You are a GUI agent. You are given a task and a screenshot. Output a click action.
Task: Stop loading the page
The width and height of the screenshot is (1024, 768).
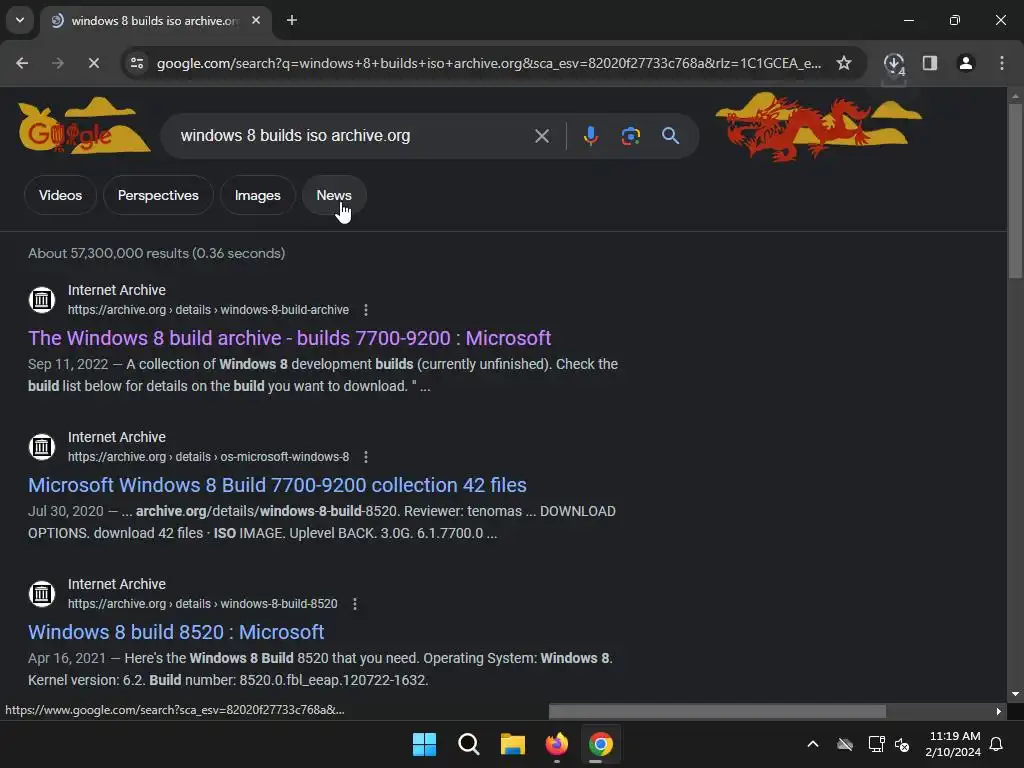click(x=93, y=63)
